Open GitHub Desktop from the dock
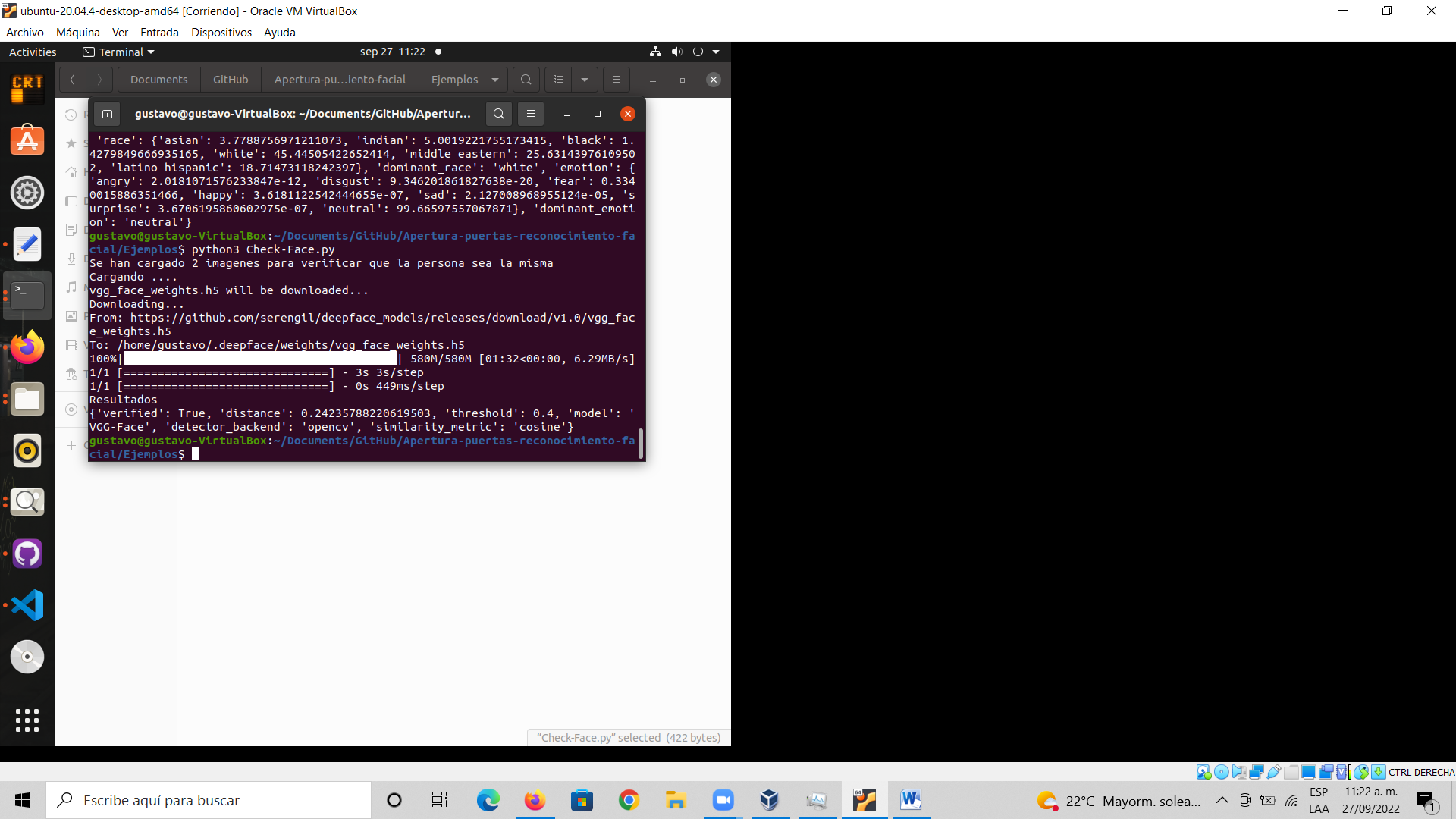Viewport: 1456px width, 819px height. (27, 554)
